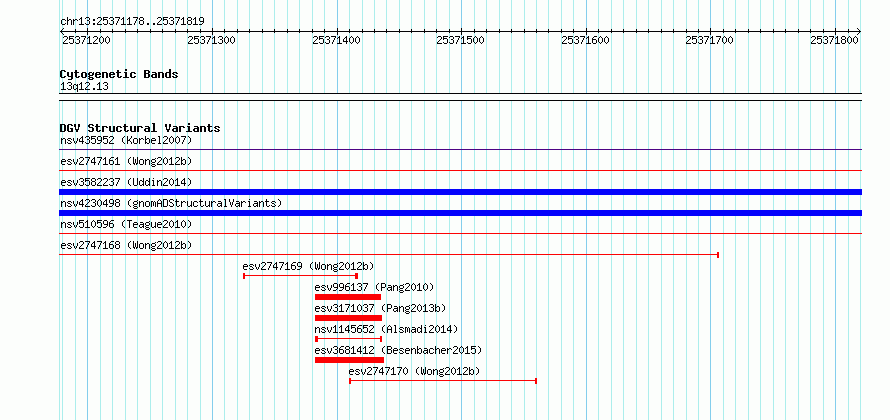Image resolution: width=890 pixels, height=420 pixels.
Task: Click the thin purple nsv435952 variant line
Action: (460, 149)
